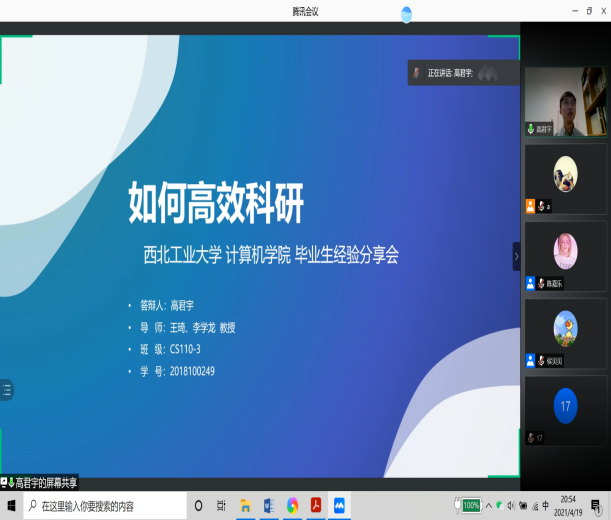The image size is (611, 520).
Task: Switch to Tencent Meeting taskbar icon
Action: pos(339,505)
